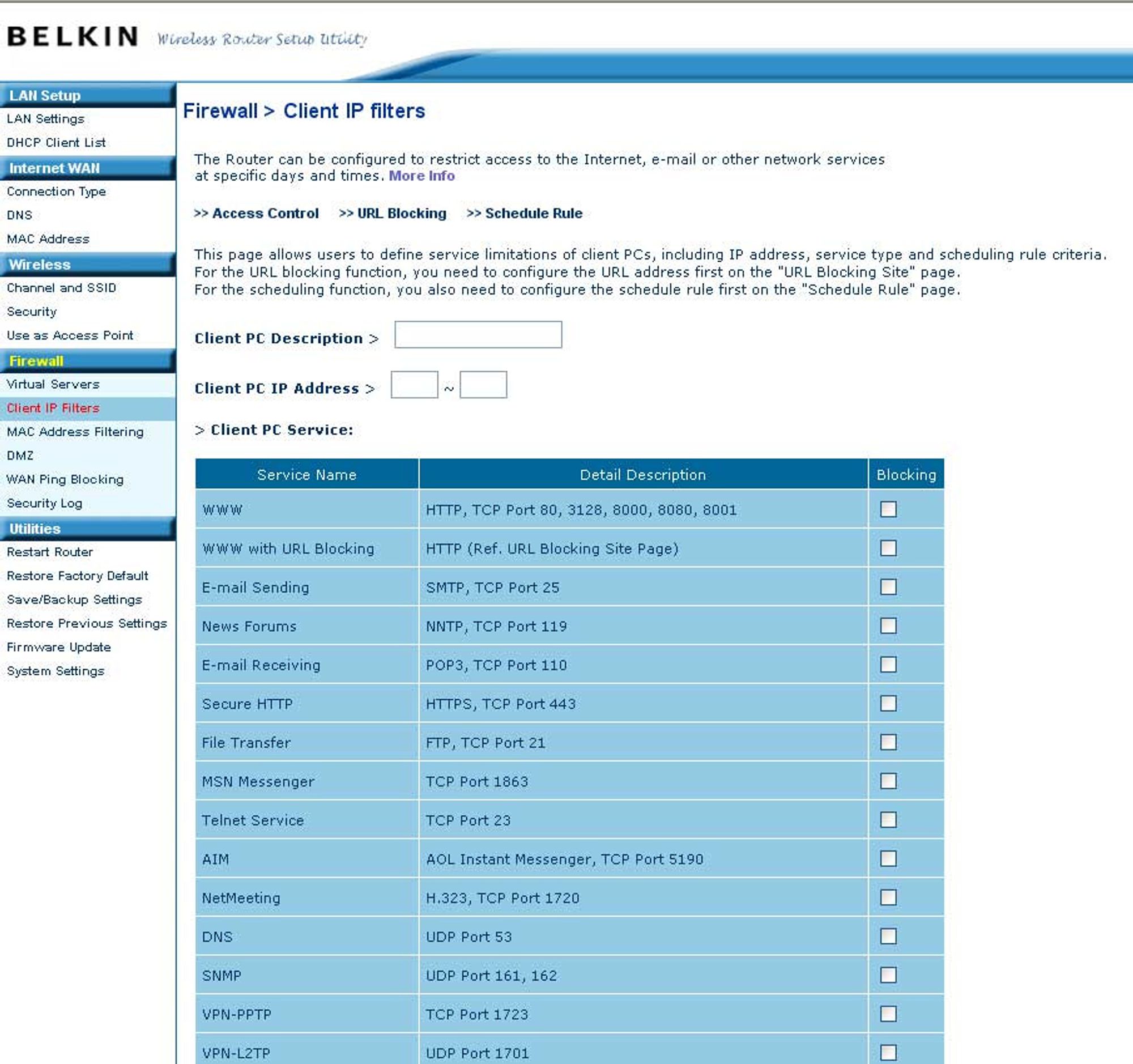Viewport: 1133px width, 1064px height.
Task: Click the 'MSN Messenger' service name
Action: coord(258,781)
